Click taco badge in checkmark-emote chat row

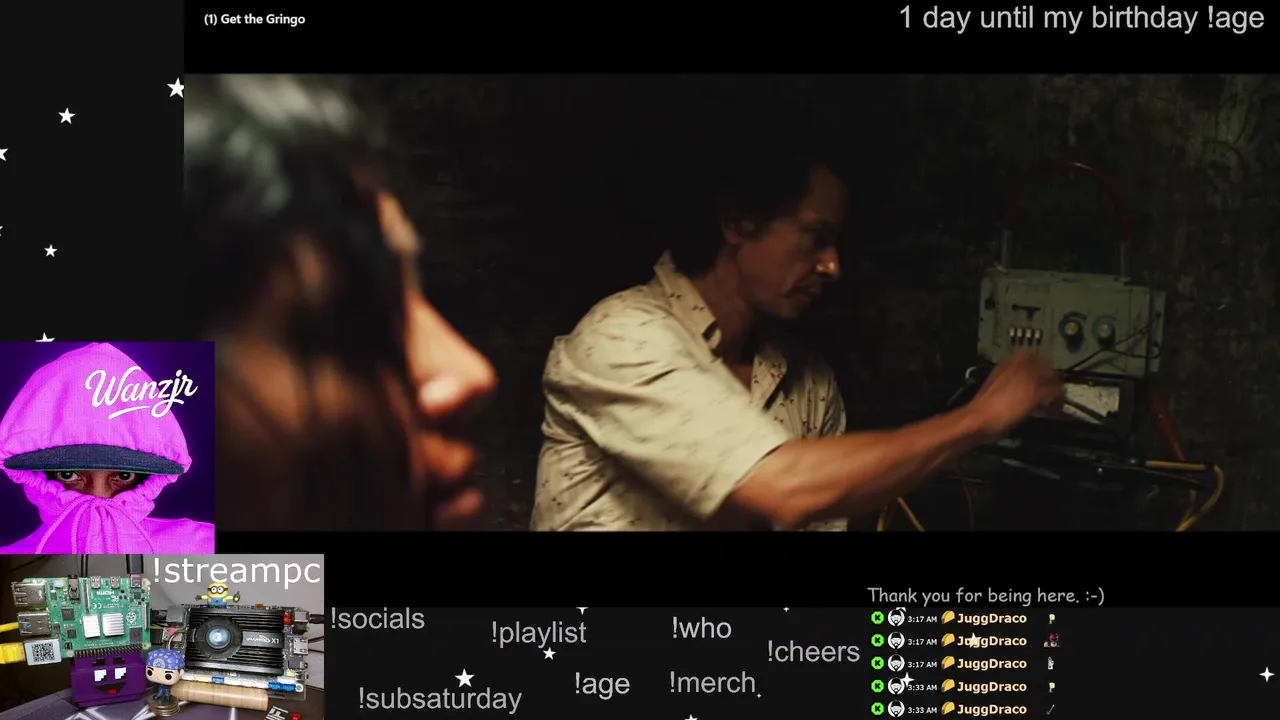[948, 709]
